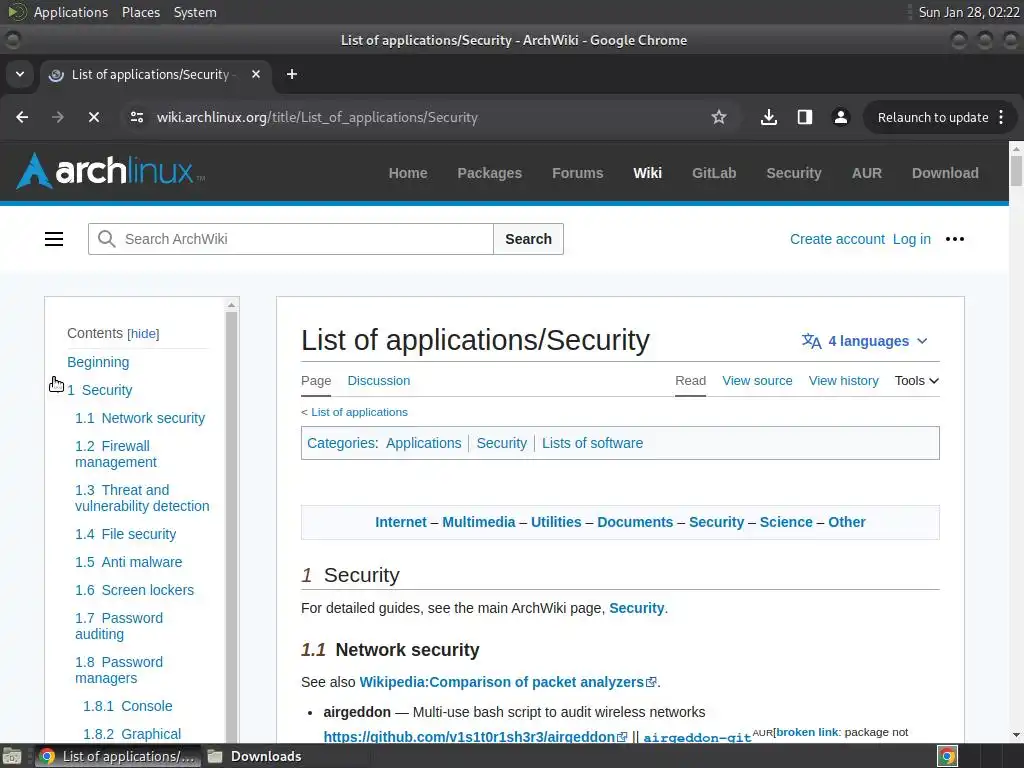Bookmark this page with the star icon
Viewport: 1024px width, 768px height.
tap(719, 118)
